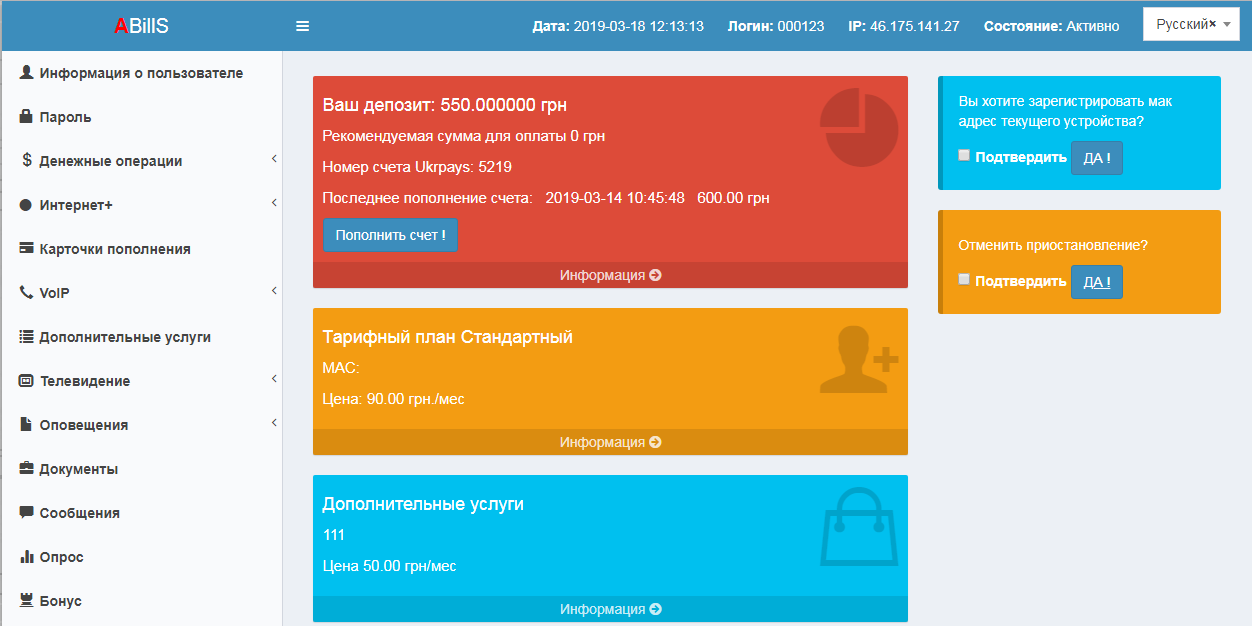1252x626 pixels.
Task: Clear the Русский language selection with ×
Action: click(x=1212, y=24)
